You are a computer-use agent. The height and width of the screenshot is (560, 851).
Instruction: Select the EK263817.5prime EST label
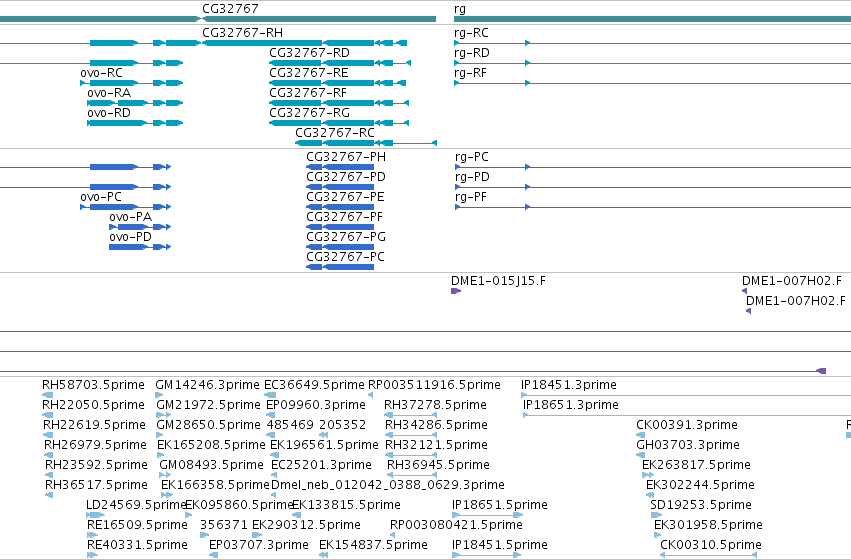(696, 465)
